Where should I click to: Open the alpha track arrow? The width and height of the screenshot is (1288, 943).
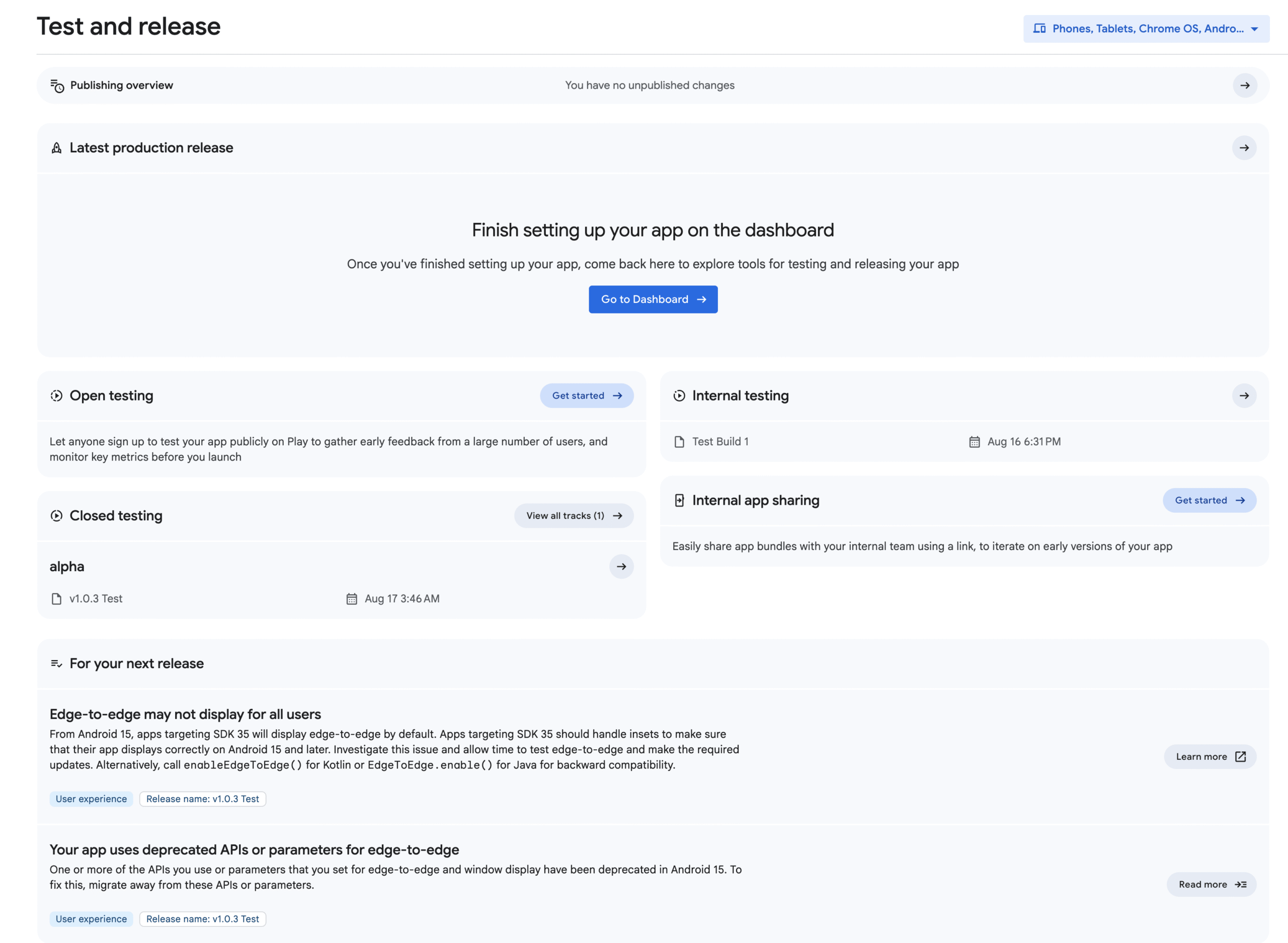pos(621,567)
